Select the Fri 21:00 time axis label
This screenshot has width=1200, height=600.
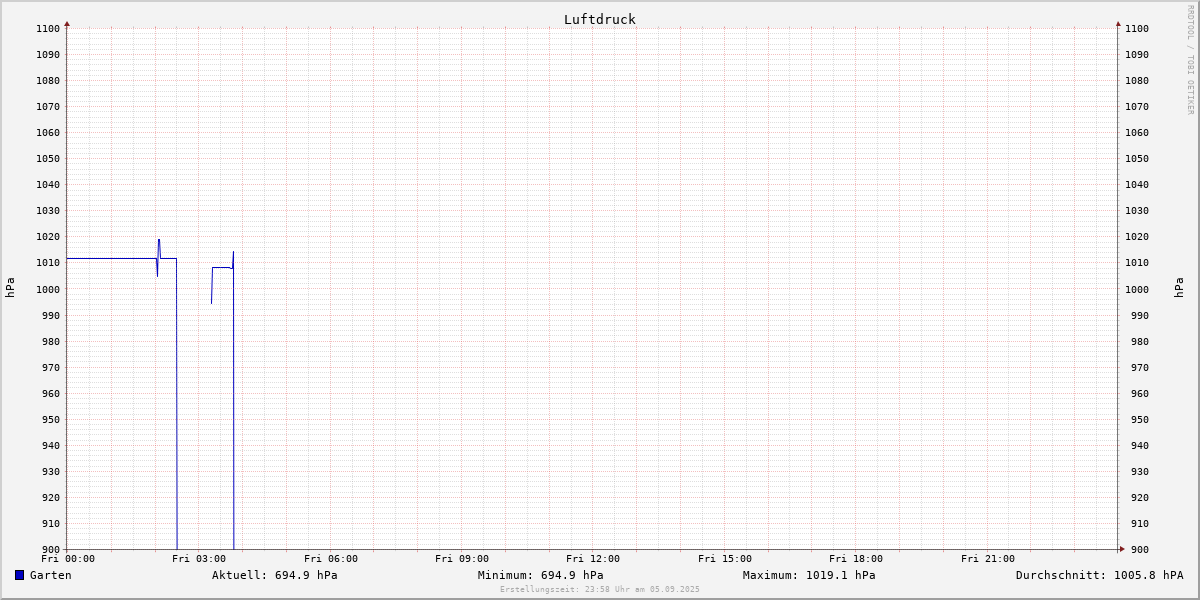(x=987, y=559)
